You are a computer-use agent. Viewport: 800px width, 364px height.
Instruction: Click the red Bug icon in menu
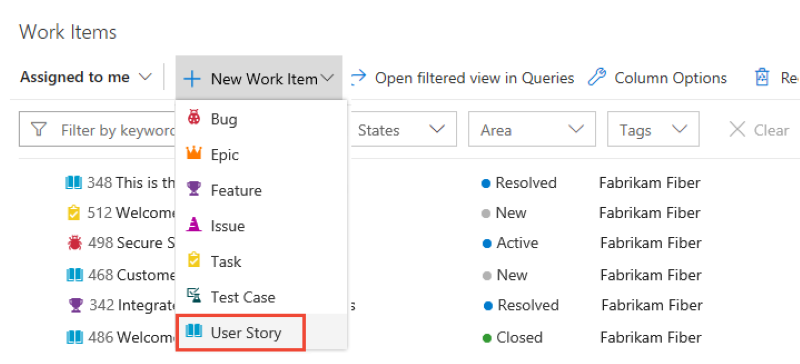point(194,118)
